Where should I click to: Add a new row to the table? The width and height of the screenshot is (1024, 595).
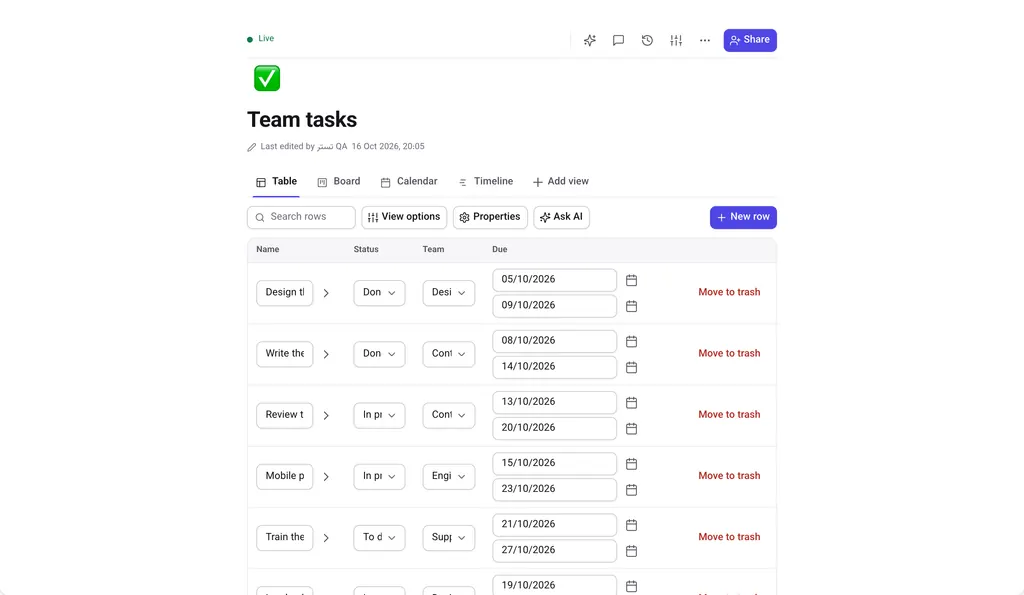[743, 217]
